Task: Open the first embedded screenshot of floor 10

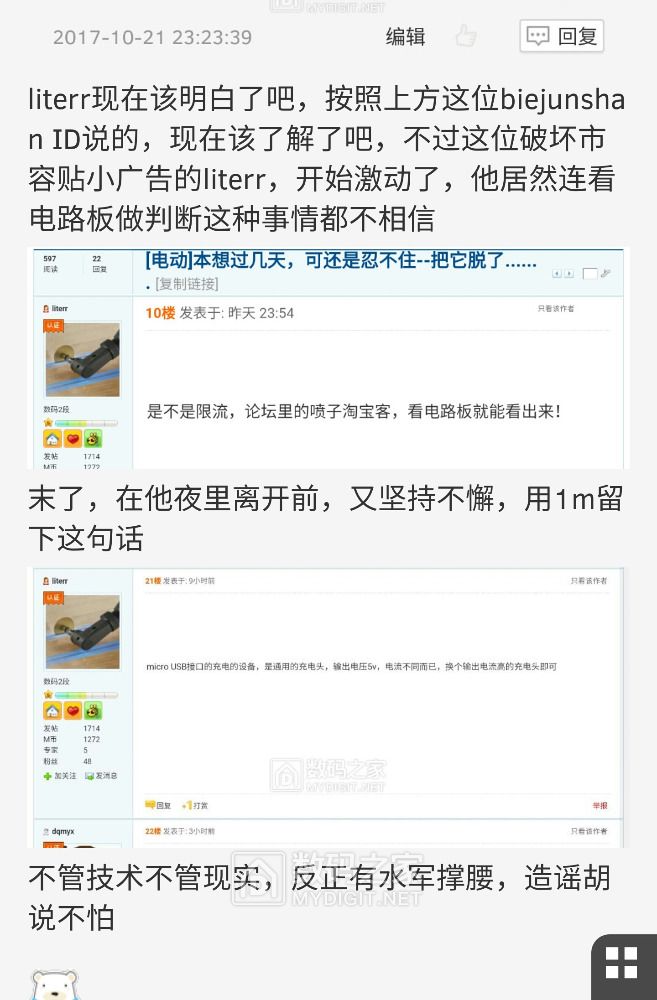Action: click(x=328, y=358)
